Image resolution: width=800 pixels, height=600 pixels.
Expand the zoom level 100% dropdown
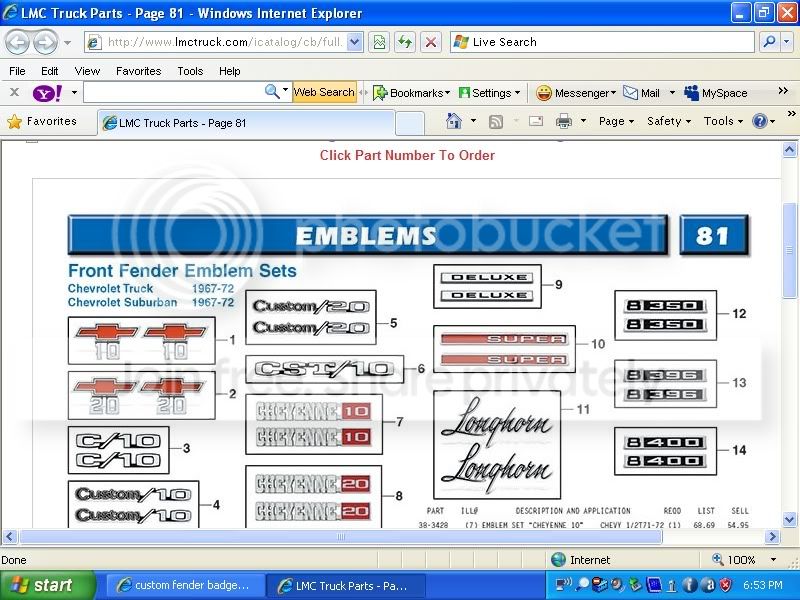pyautogui.click(x=773, y=560)
